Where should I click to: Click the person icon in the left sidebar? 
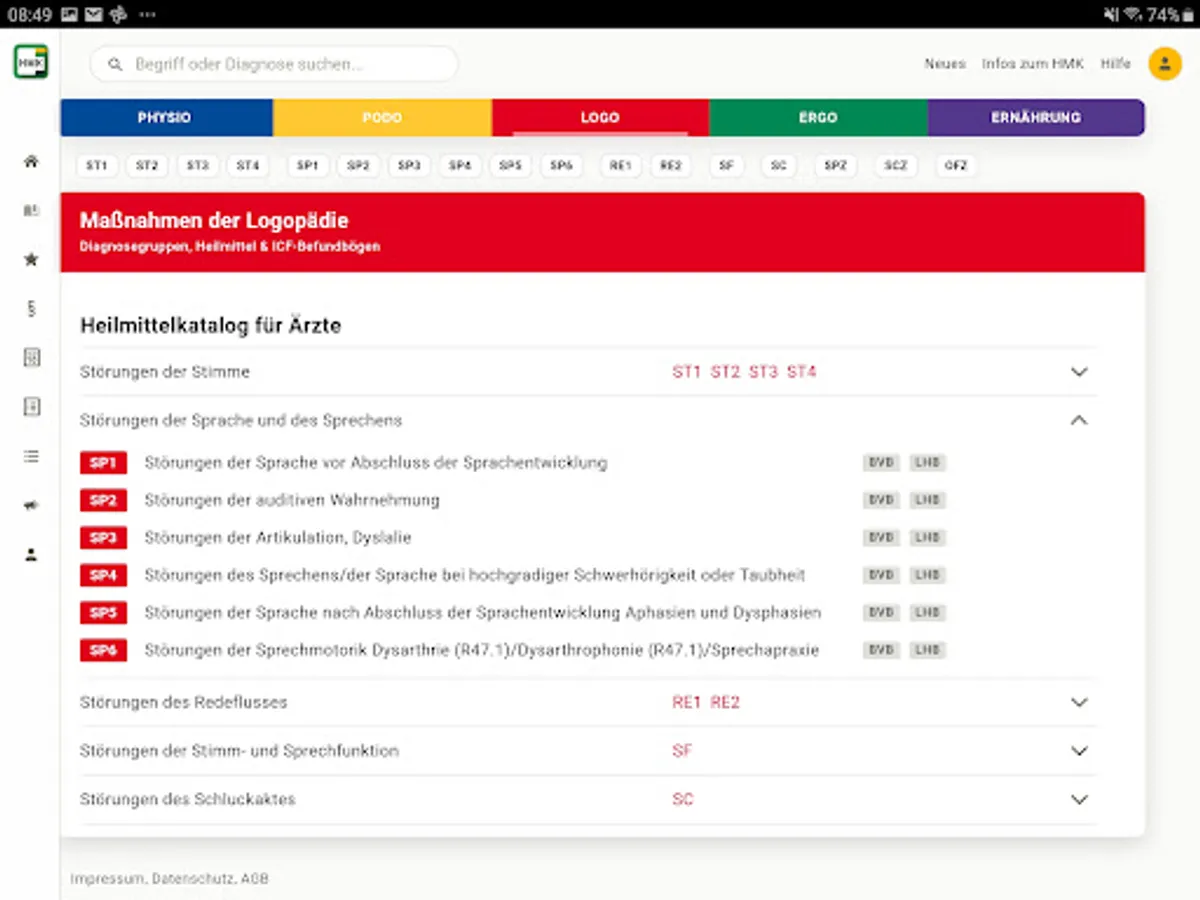click(x=31, y=555)
